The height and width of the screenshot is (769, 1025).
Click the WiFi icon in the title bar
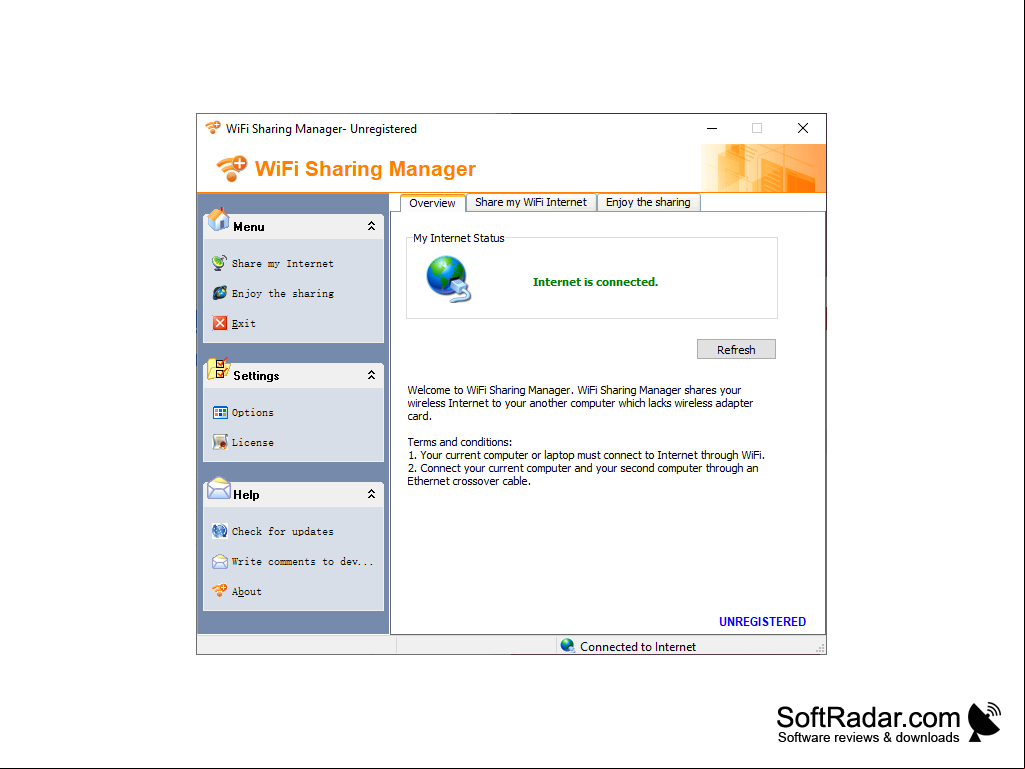coord(213,128)
